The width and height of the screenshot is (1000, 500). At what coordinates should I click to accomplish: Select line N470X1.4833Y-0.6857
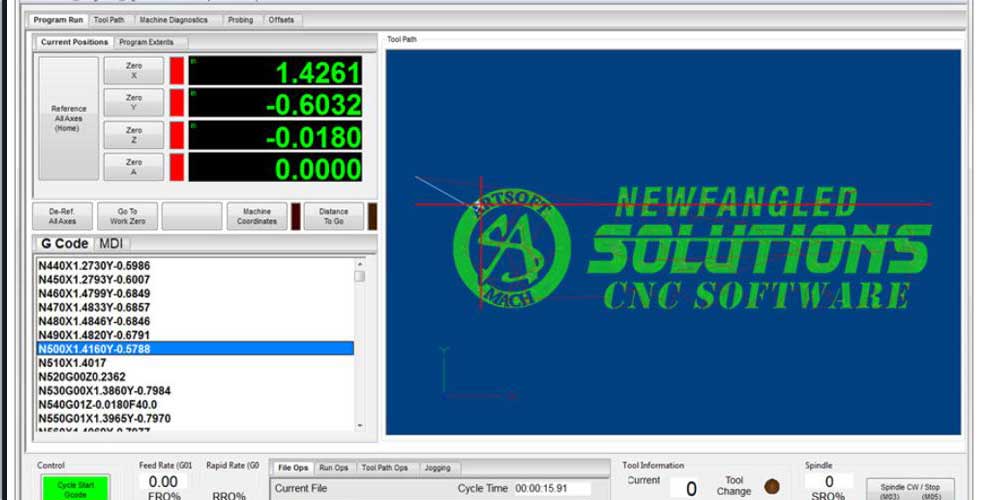point(195,307)
